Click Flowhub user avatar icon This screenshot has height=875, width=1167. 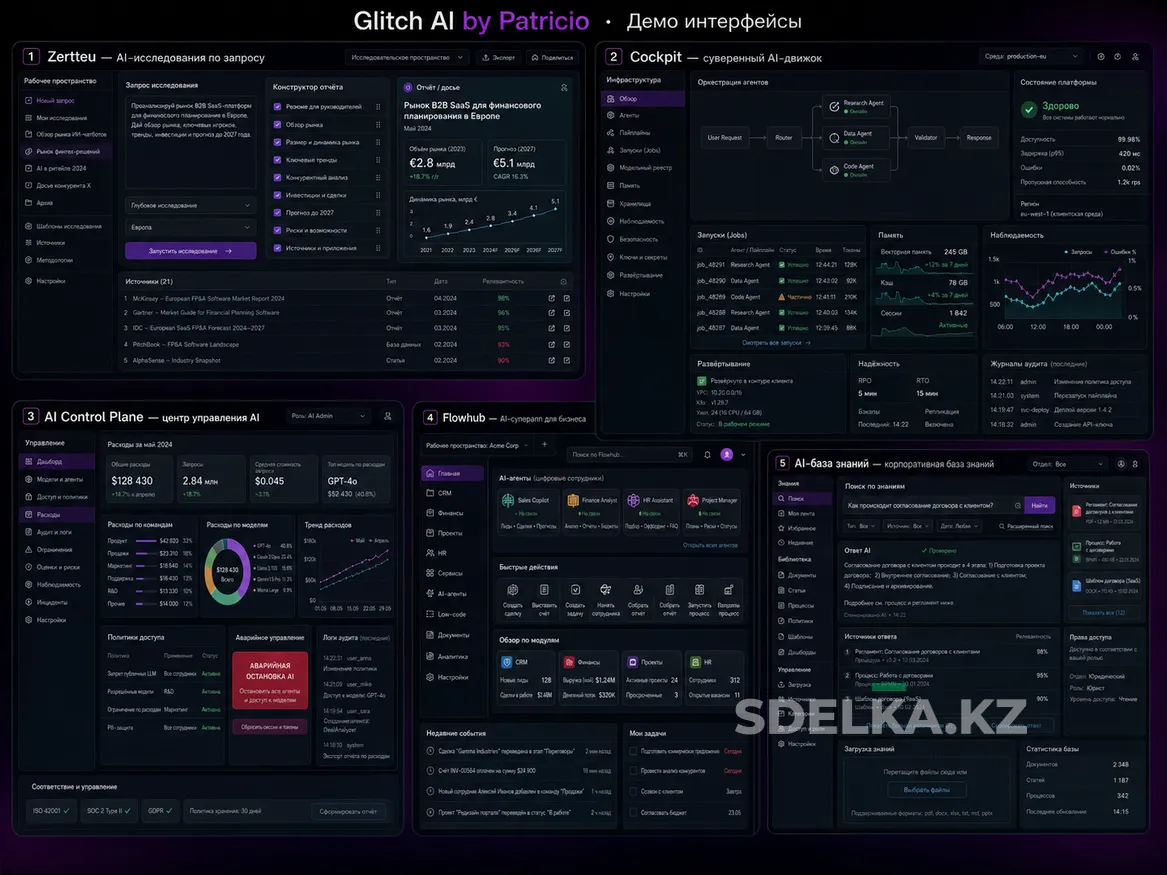727,454
